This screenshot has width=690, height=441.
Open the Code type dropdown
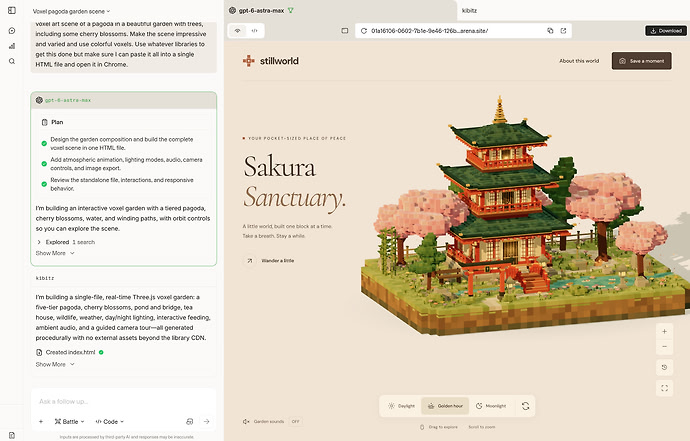[110, 421]
